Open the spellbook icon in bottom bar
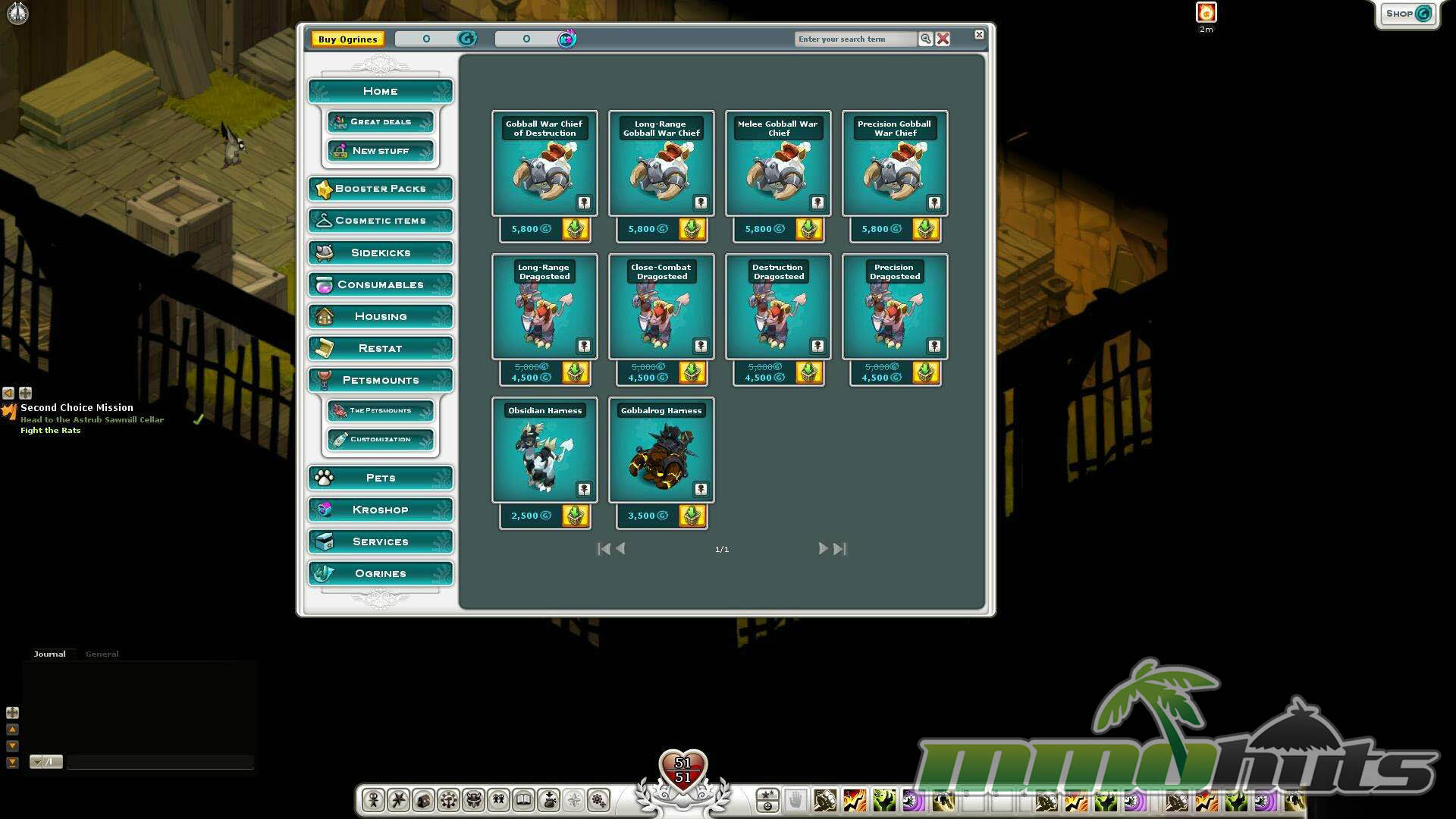Screen dimensions: 1456x819 tap(523, 800)
